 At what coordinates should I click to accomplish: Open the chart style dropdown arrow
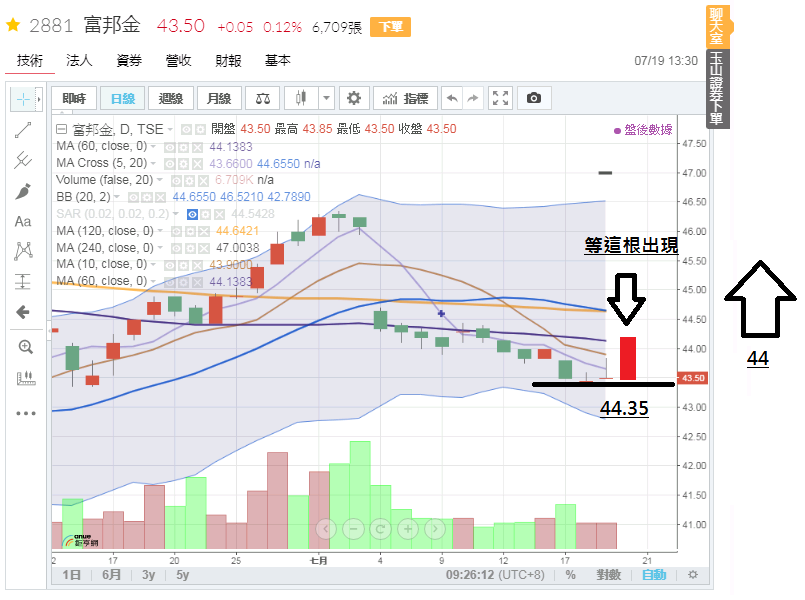pyautogui.click(x=326, y=98)
